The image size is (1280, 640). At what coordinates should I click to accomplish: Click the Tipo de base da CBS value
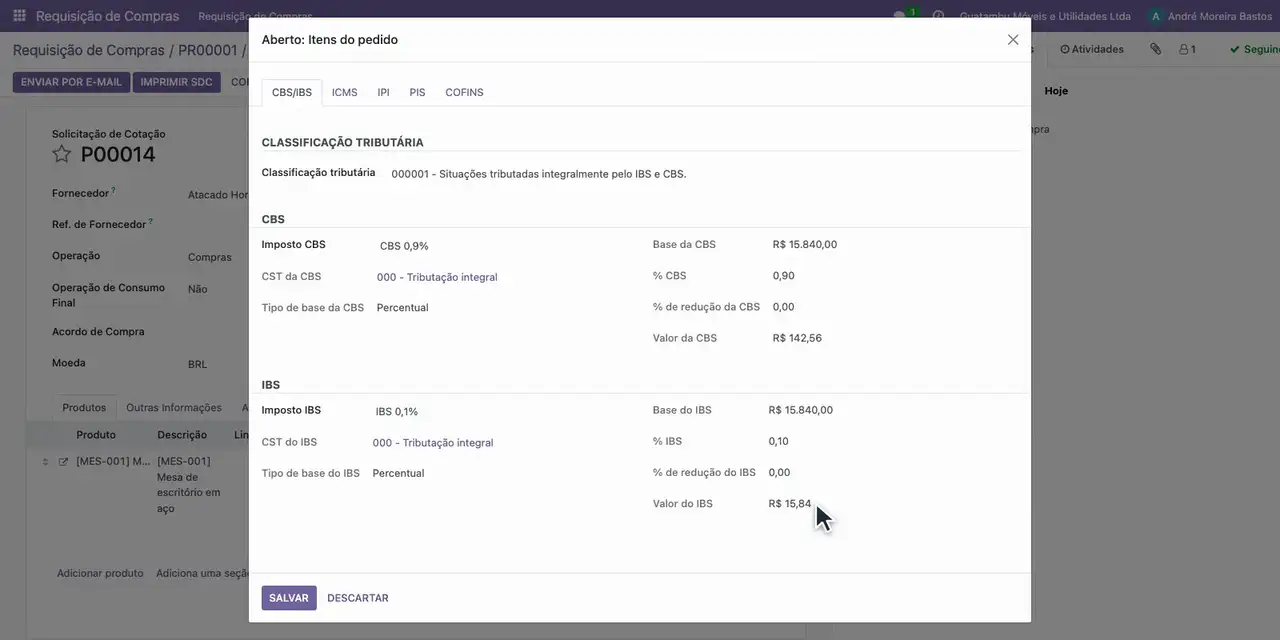pos(402,308)
